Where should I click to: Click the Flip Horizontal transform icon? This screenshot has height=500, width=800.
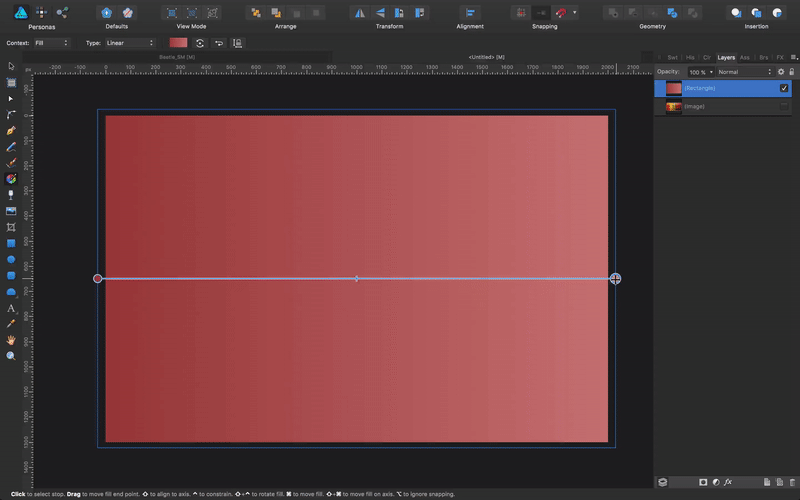[360, 13]
